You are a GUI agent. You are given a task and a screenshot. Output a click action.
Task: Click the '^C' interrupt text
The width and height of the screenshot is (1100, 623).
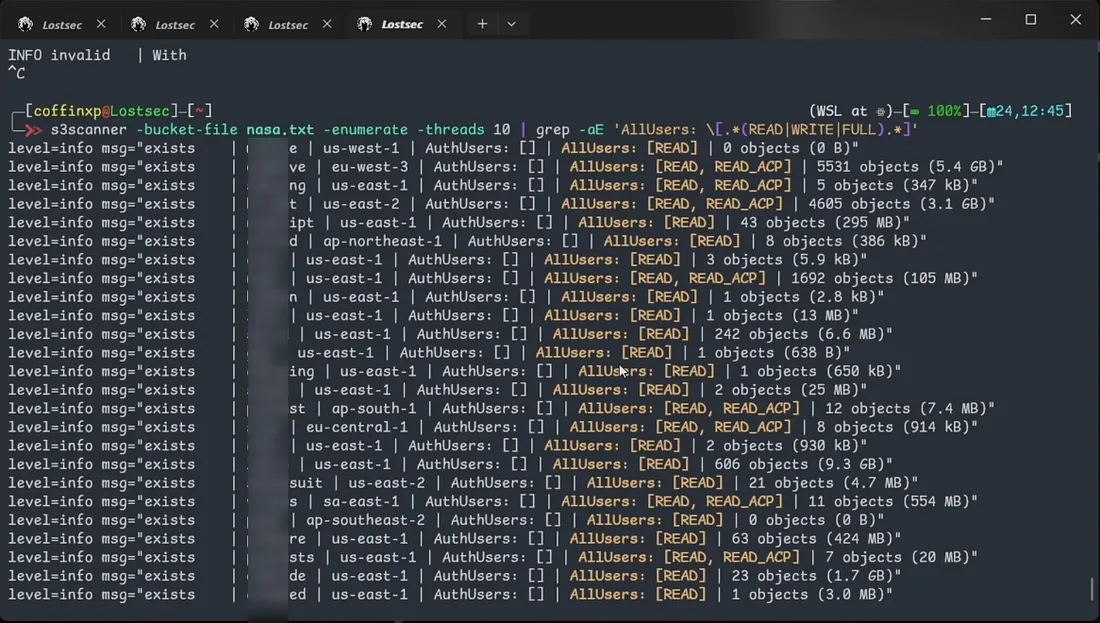[16, 73]
